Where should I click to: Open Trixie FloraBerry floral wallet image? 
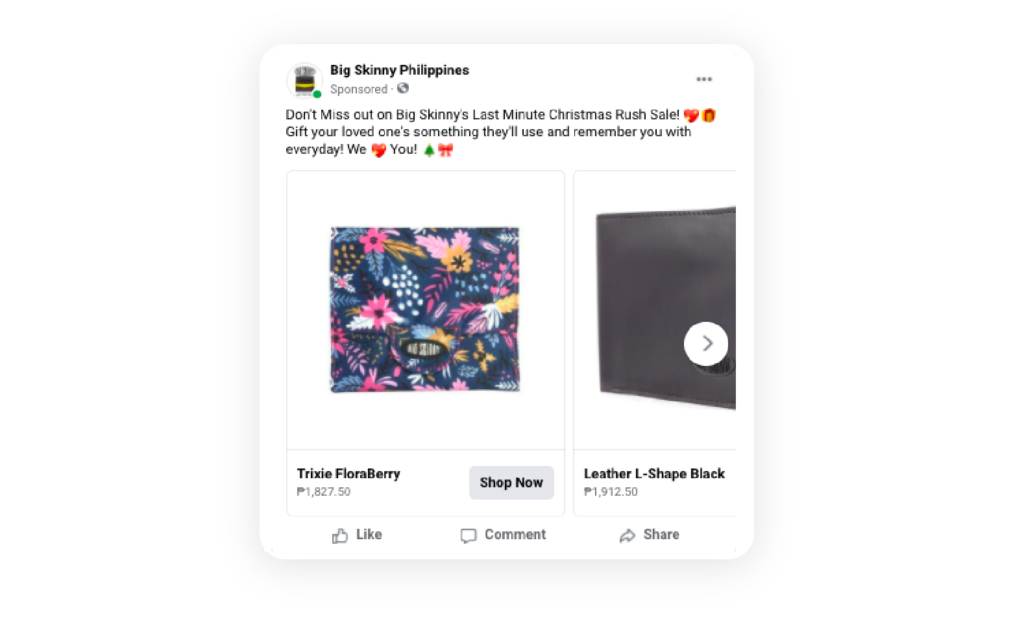pos(425,309)
